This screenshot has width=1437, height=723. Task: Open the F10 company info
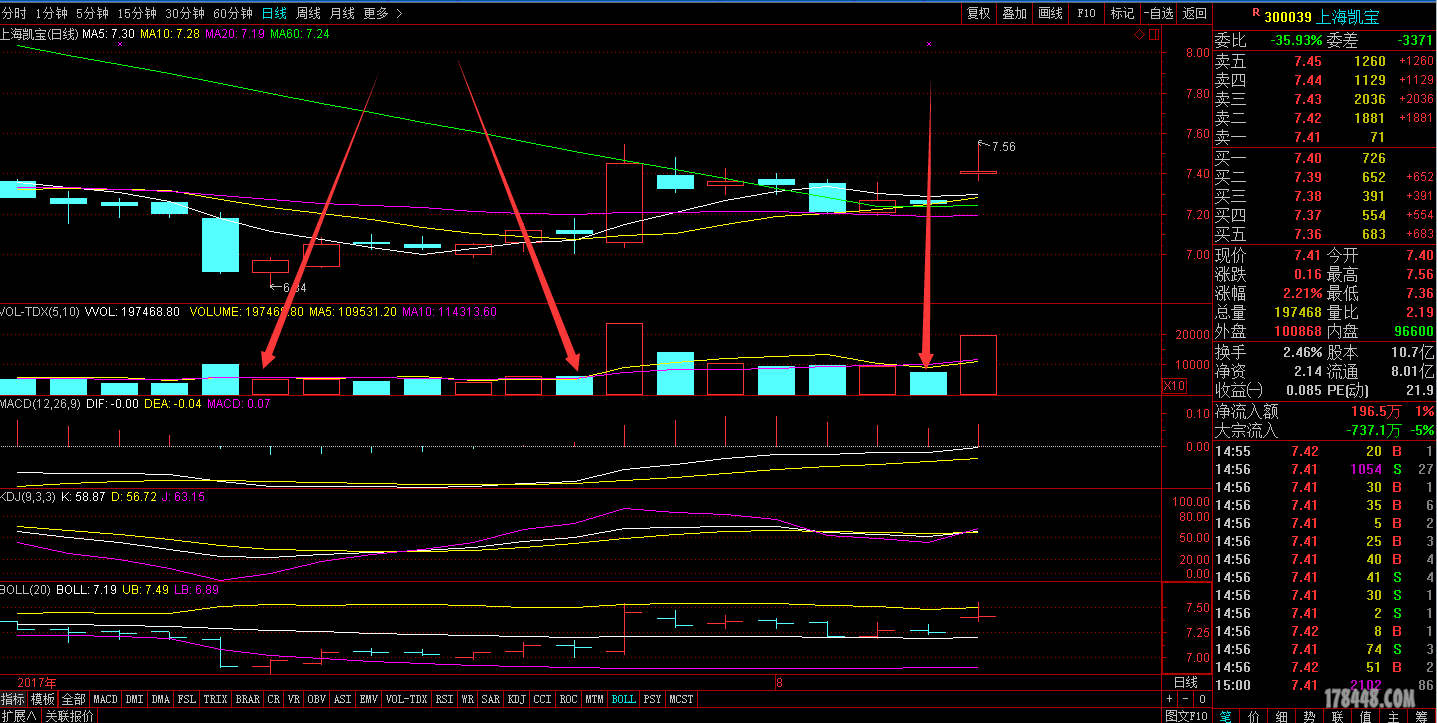[x=1086, y=13]
